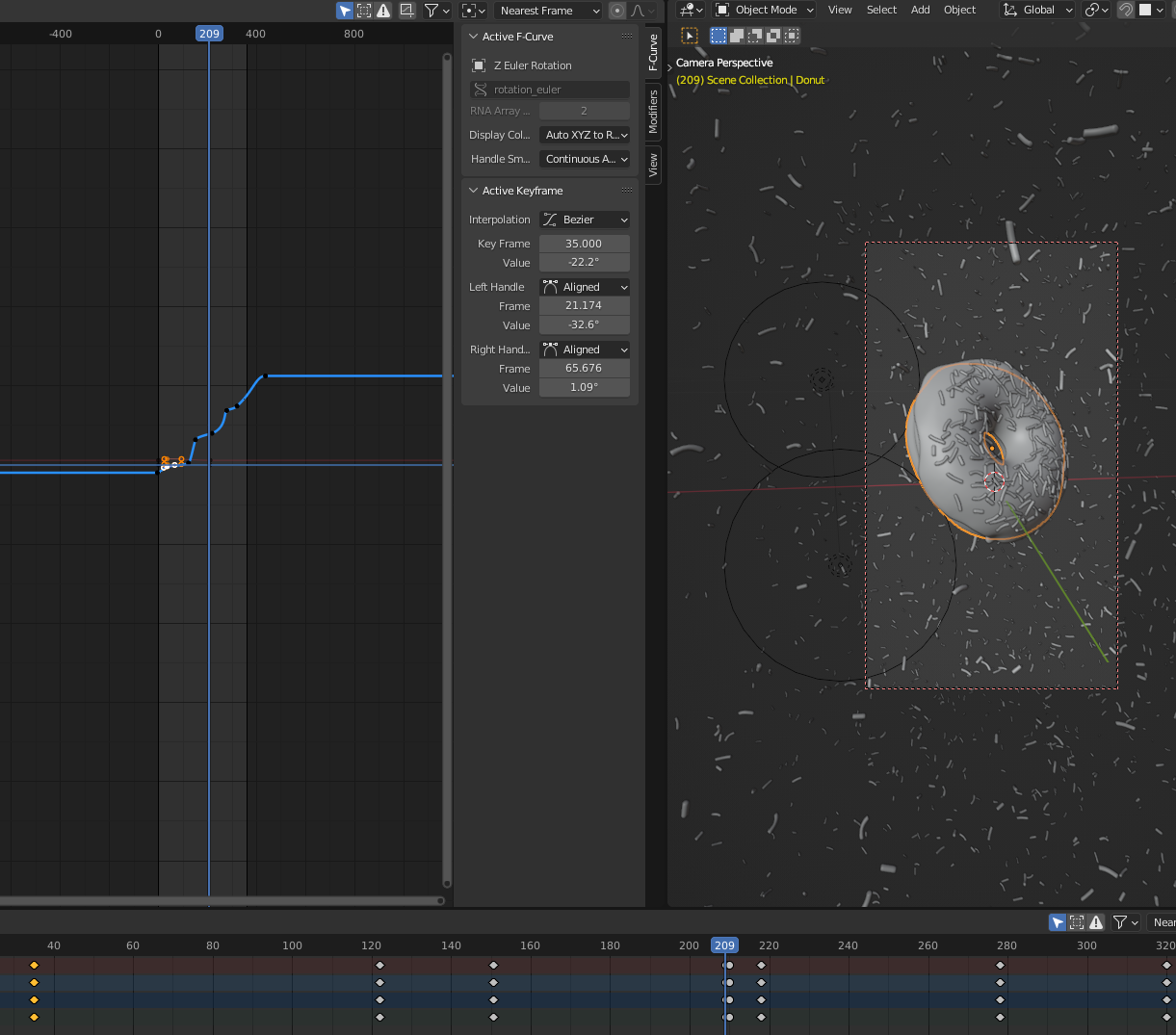
Task: Open the proportional editing falloff curve dropdown
Action: click(642, 11)
